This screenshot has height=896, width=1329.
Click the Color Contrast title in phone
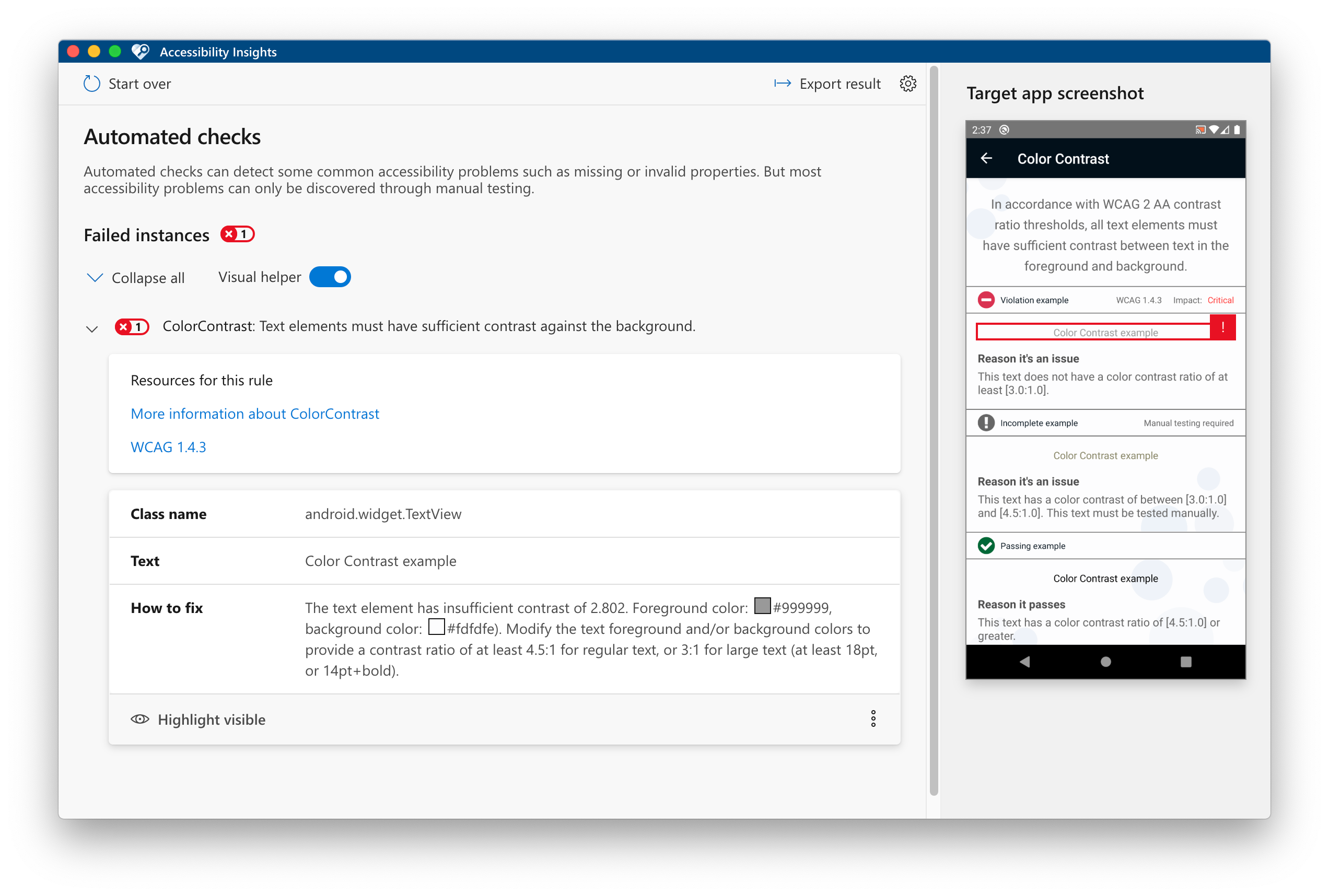pyautogui.click(x=1063, y=159)
